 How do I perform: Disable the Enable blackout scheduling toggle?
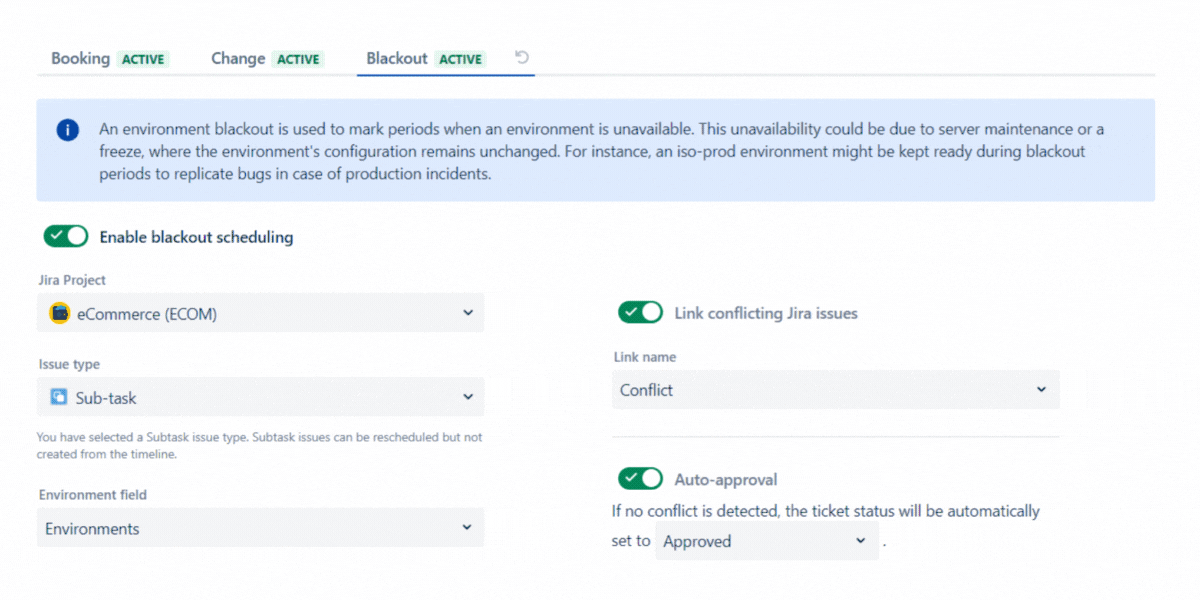66,236
